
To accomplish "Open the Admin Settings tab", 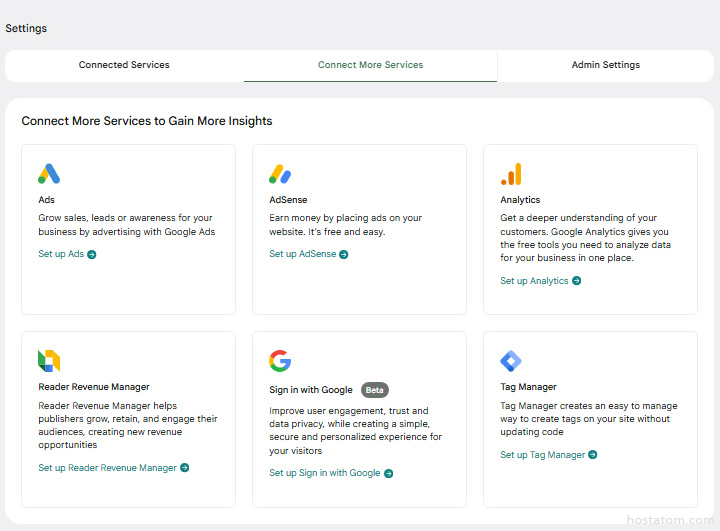I will 606,65.
